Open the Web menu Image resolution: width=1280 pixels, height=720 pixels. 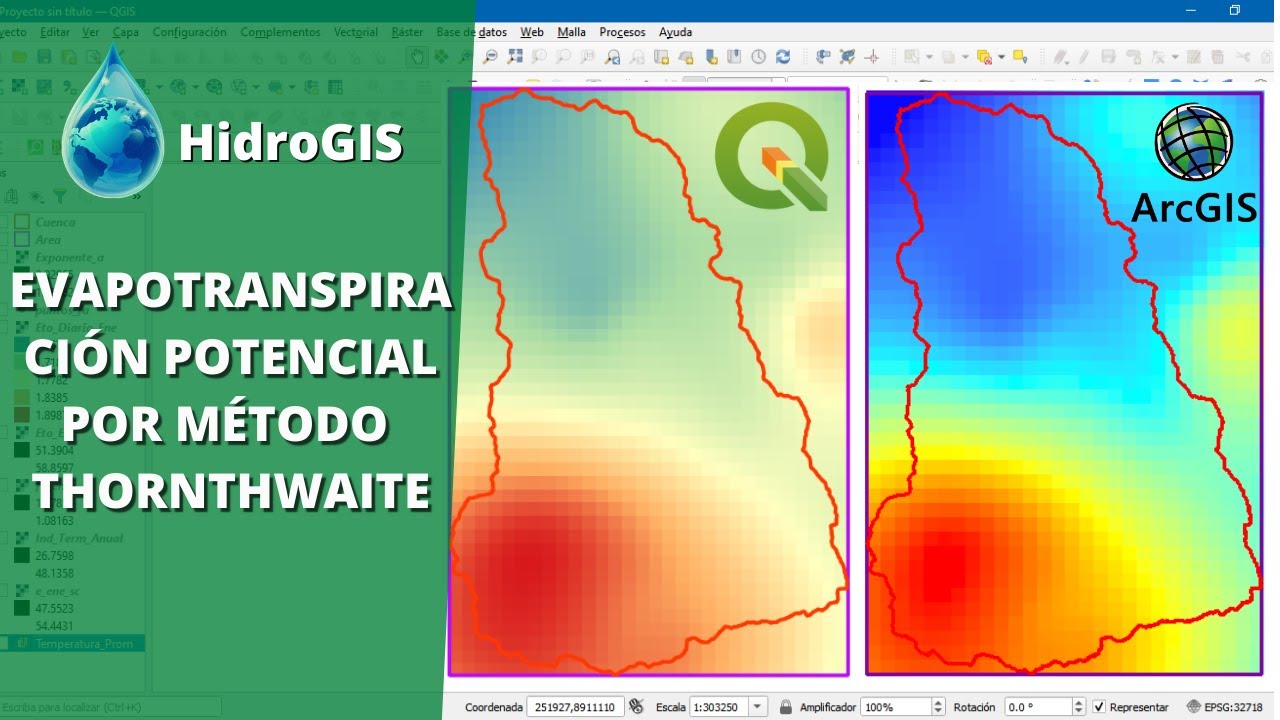click(x=532, y=32)
